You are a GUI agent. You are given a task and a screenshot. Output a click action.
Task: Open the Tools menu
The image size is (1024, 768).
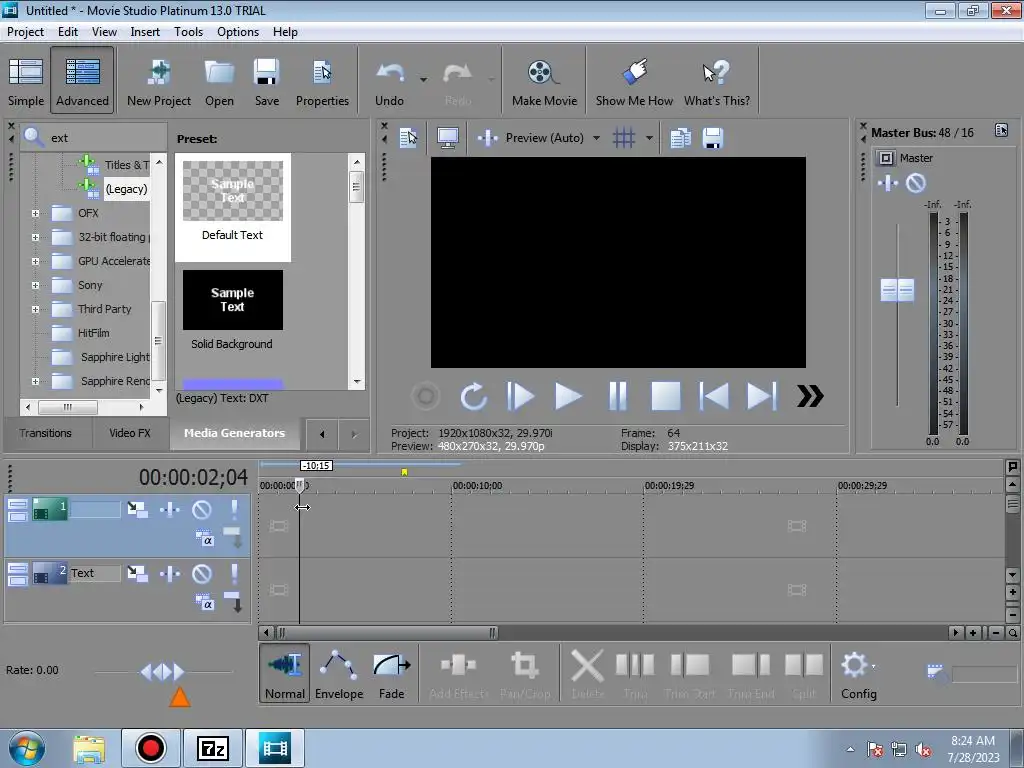pos(188,31)
